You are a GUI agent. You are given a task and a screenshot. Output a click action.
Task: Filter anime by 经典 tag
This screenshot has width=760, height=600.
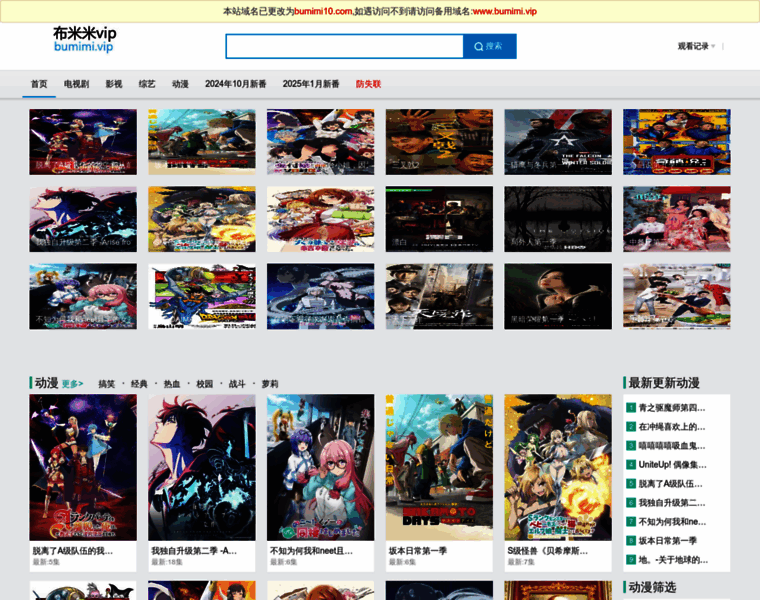click(139, 384)
